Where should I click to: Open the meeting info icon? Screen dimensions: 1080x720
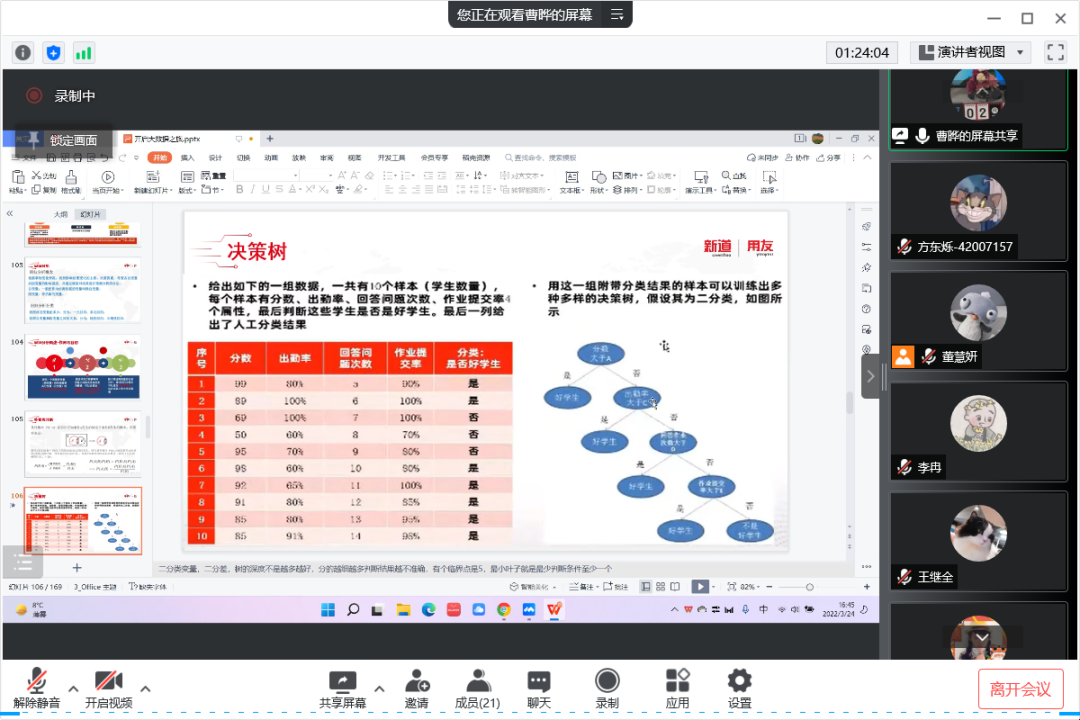pyautogui.click(x=23, y=52)
